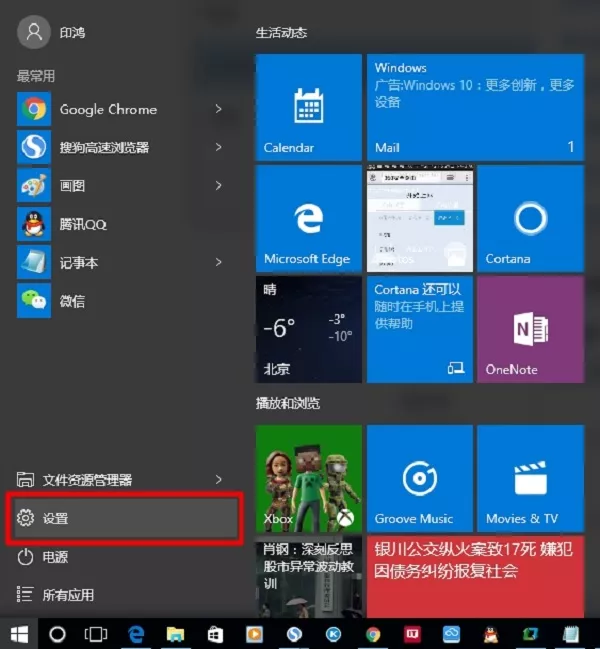Open the Beijing (北京) weather tile
Image resolution: width=600 pixels, height=649 pixels.
coord(309,329)
